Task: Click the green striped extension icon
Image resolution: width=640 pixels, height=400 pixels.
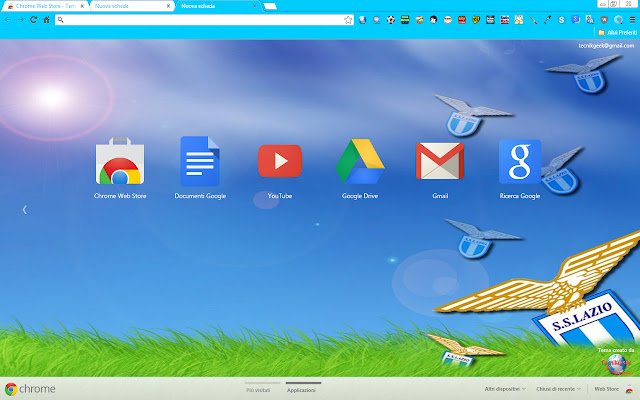Action: pos(405,20)
